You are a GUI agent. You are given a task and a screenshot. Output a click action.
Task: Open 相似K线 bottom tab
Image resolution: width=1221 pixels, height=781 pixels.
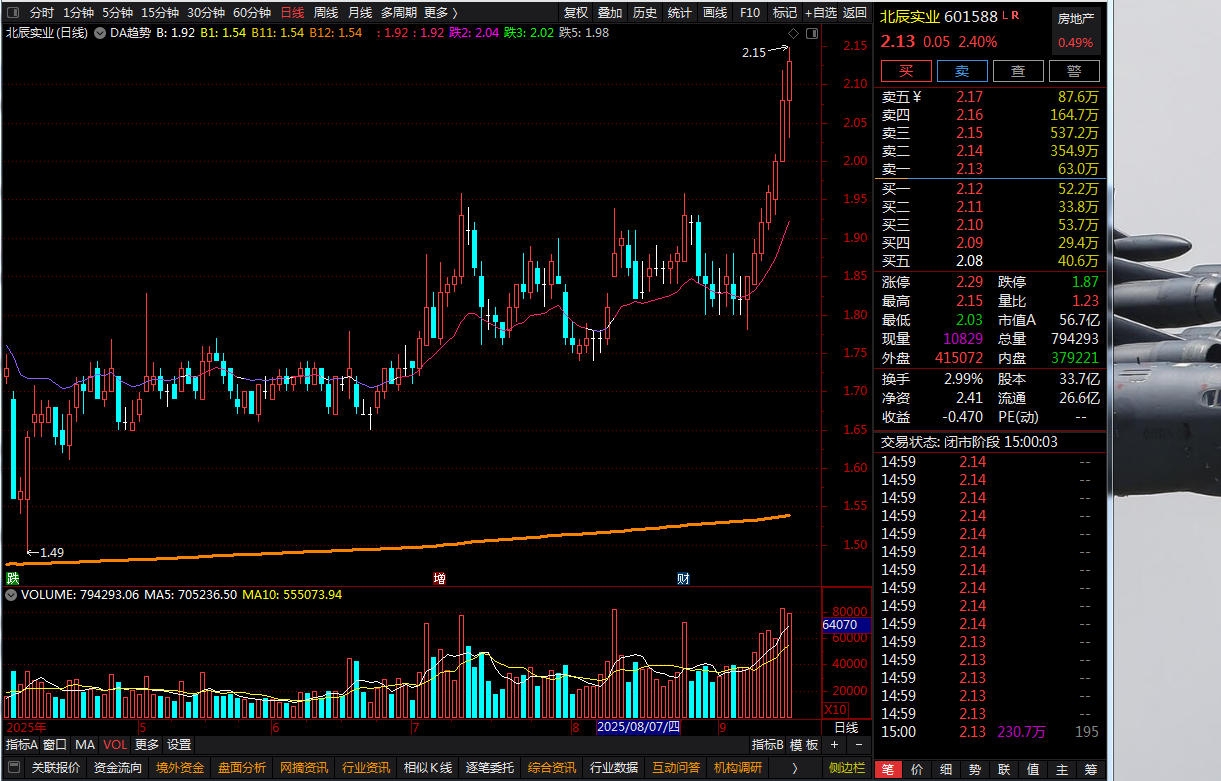point(428,768)
